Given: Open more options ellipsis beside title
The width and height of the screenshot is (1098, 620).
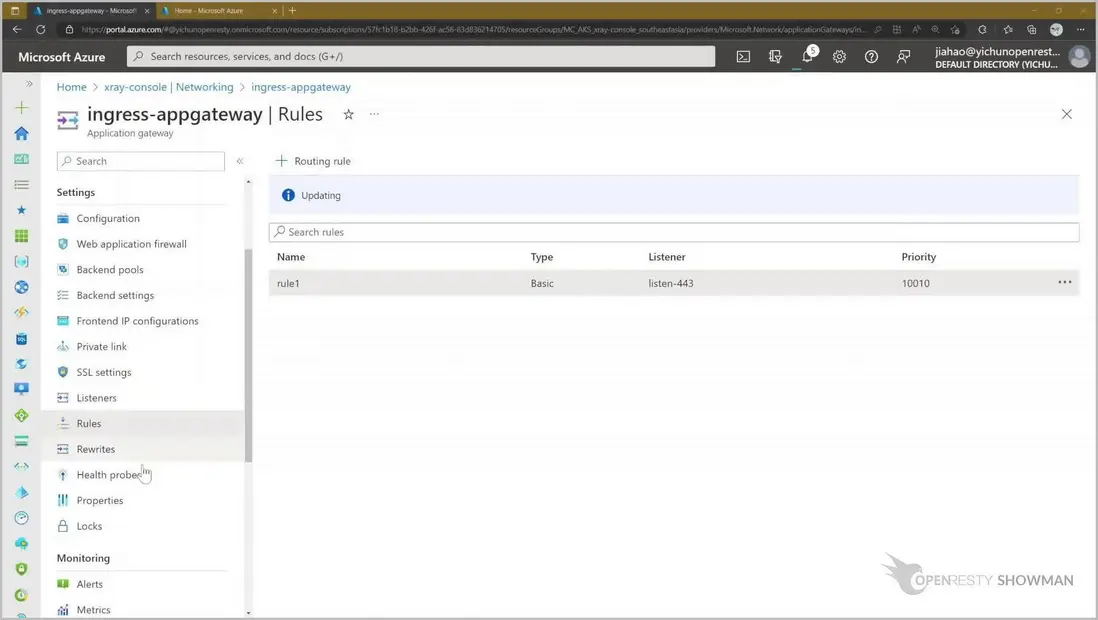Looking at the screenshot, I should pos(374,115).
